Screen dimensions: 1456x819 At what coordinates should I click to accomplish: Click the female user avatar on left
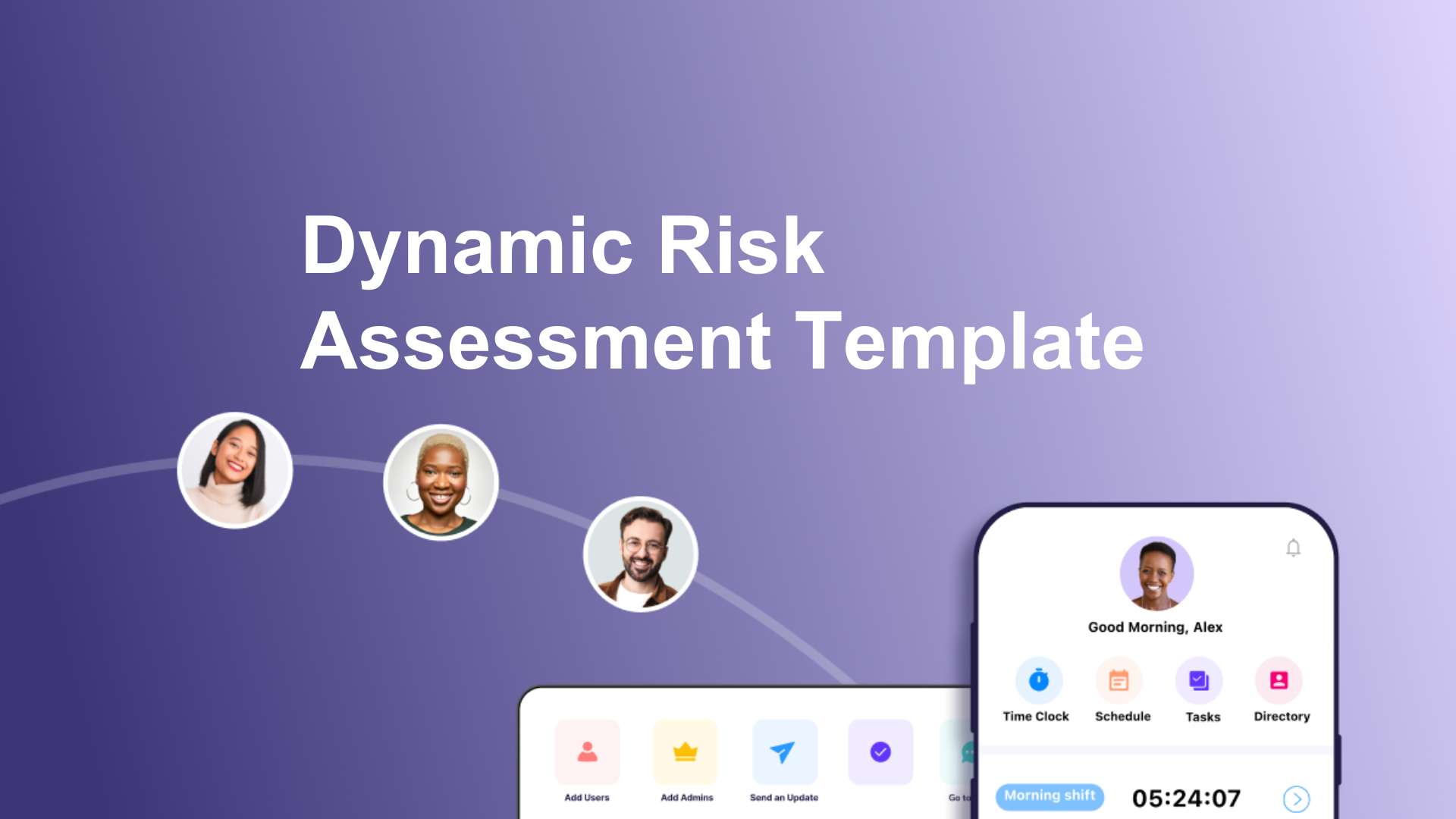[x=235, y=467]
